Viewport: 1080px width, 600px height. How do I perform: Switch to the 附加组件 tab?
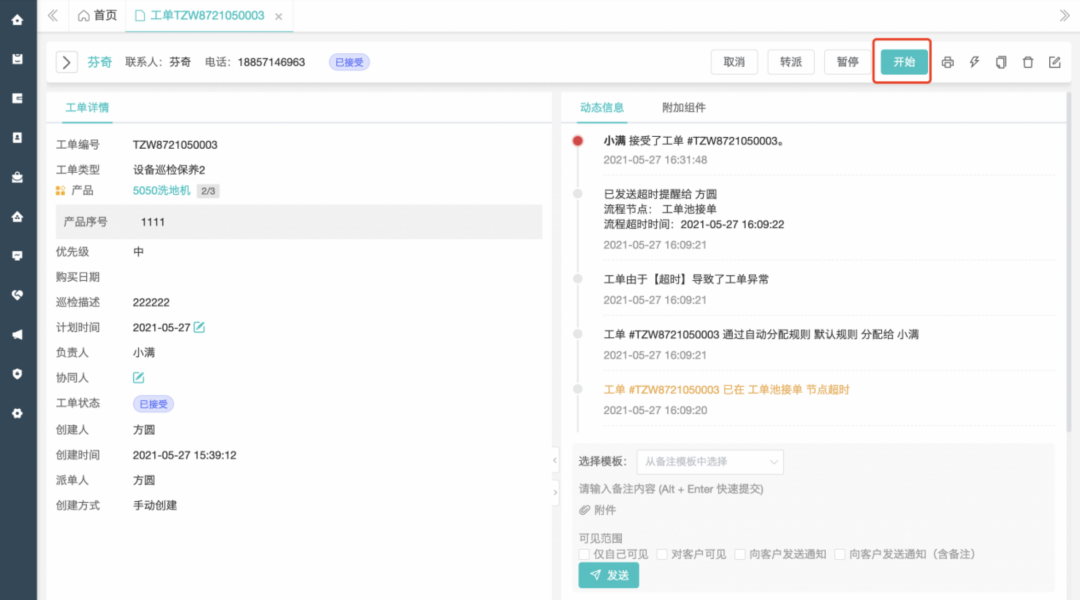682,107
